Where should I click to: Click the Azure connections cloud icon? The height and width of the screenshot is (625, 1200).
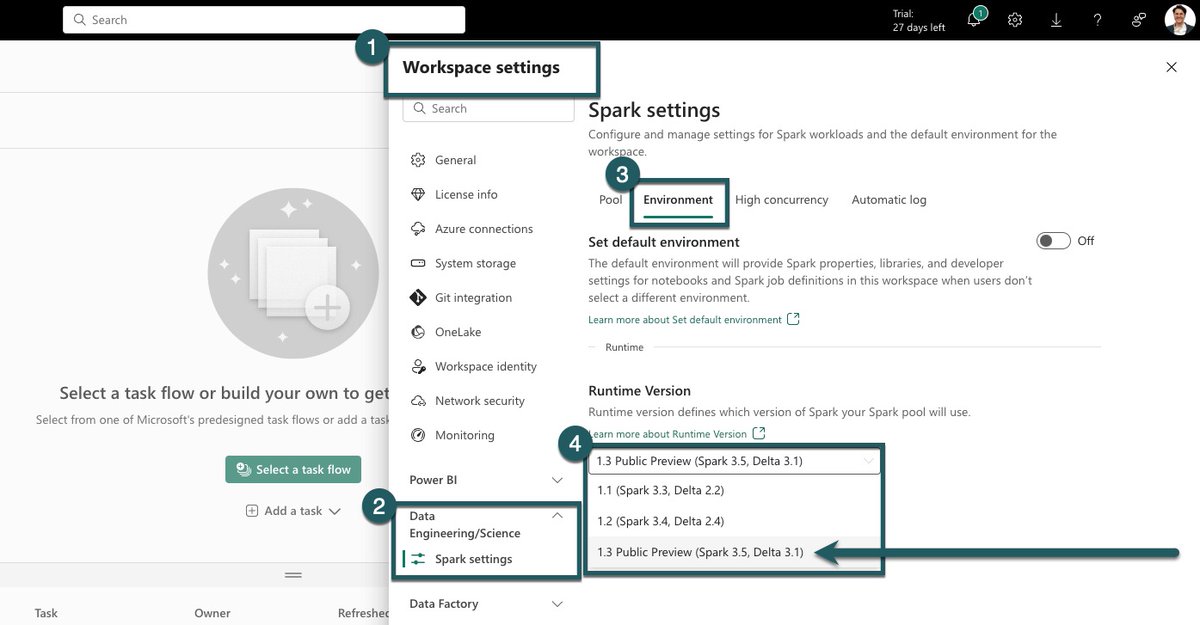[x=418, y=229]
